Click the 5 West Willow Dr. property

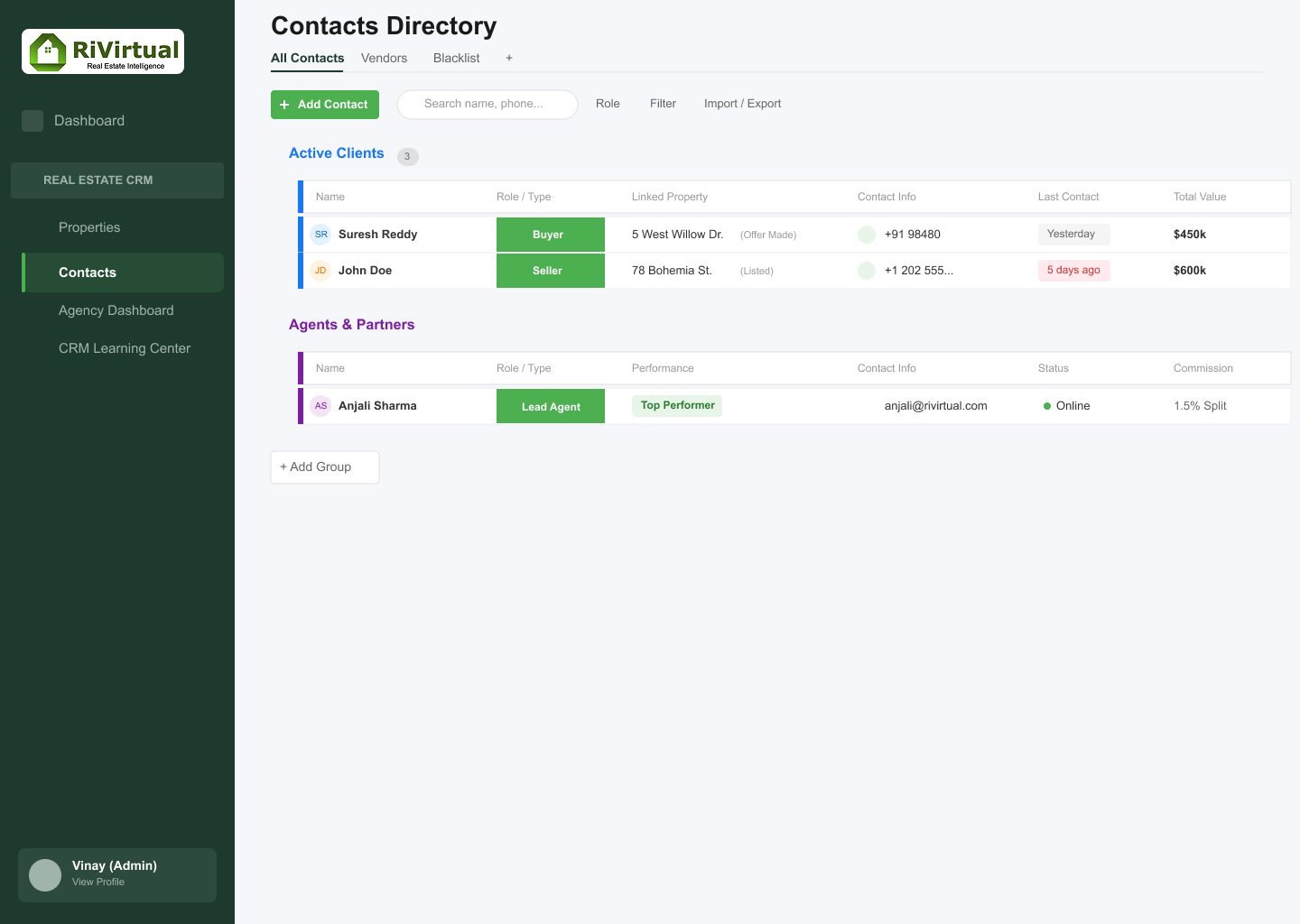point(677,235)
